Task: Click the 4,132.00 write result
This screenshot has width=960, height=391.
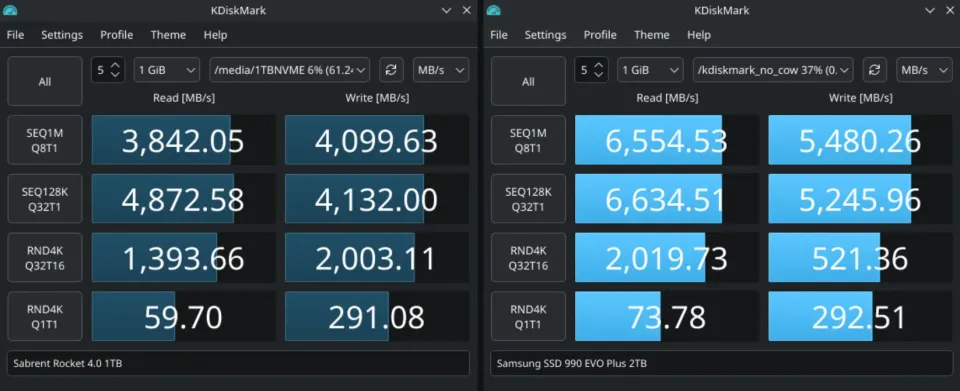Action: point(377,199)
